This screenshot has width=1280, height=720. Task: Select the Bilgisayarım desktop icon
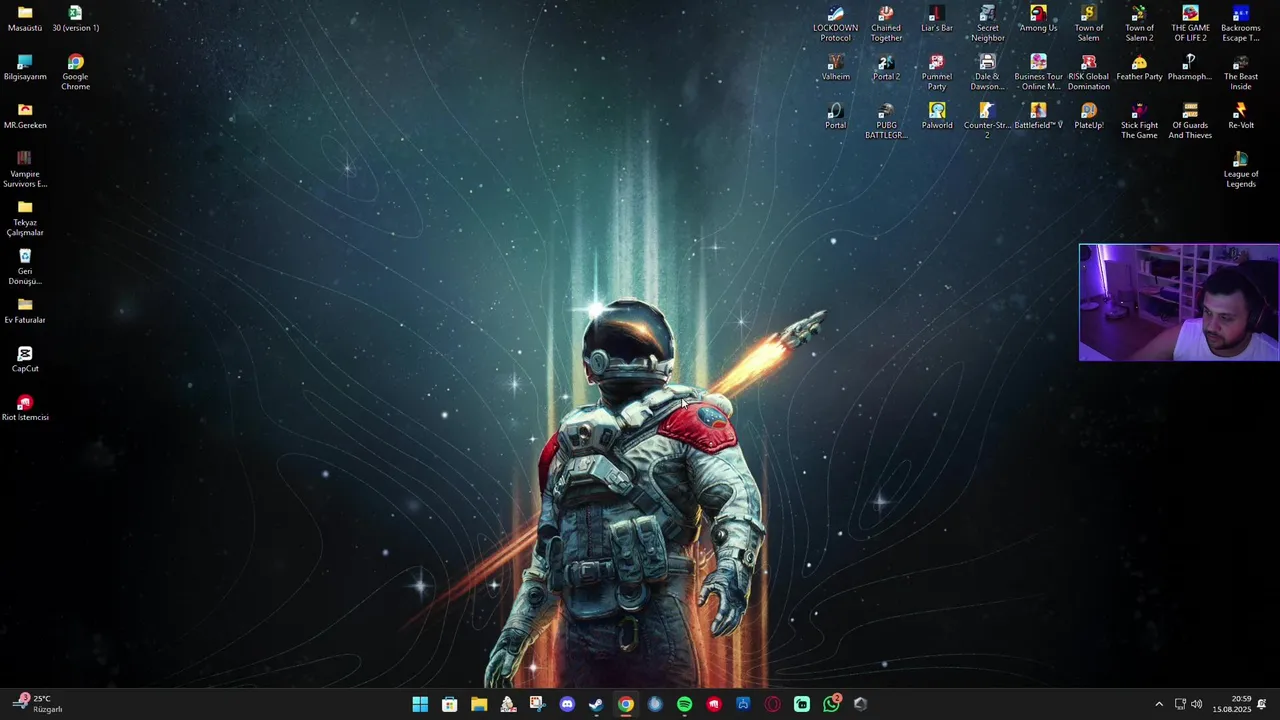(x=25, y=68)
